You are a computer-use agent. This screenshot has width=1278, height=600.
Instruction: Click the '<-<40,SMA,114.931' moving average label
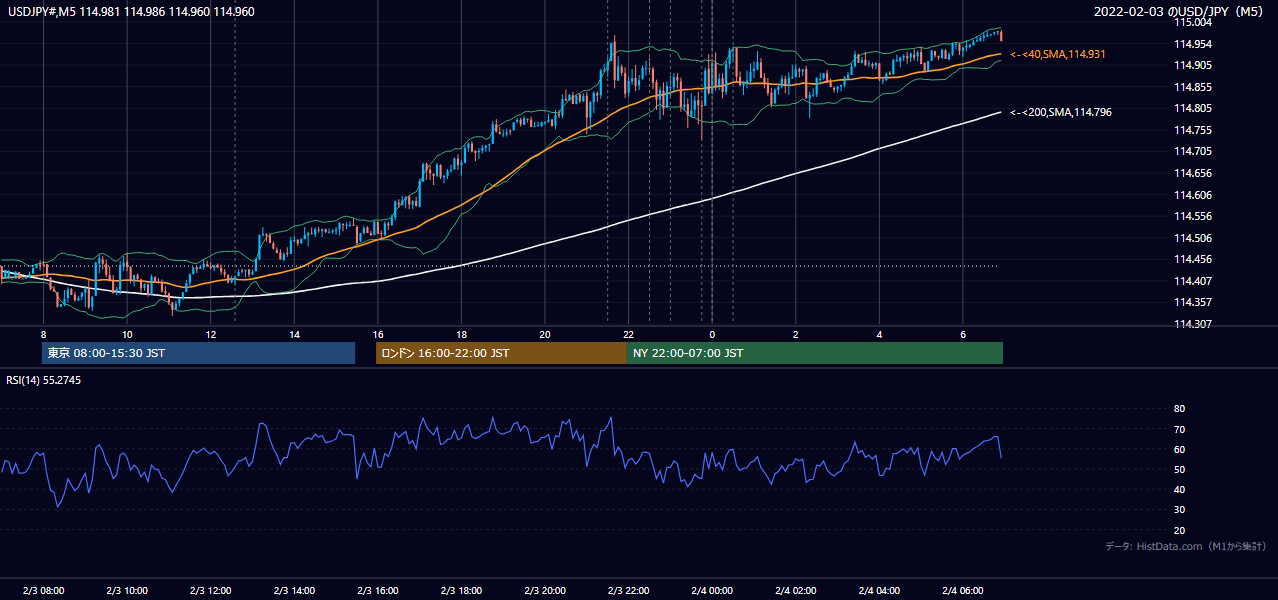1060,54
